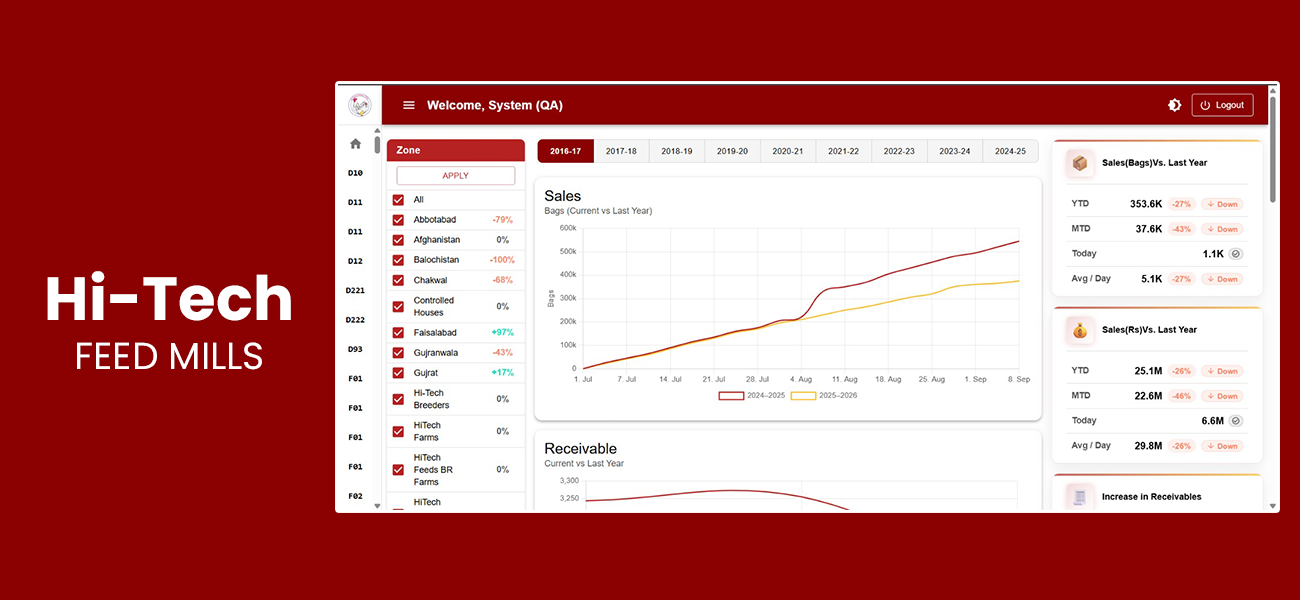Click the check icon next to Today 1.1K
Image resolution: width=1300 pixels, height=600 pixels.
[1235, 254]
